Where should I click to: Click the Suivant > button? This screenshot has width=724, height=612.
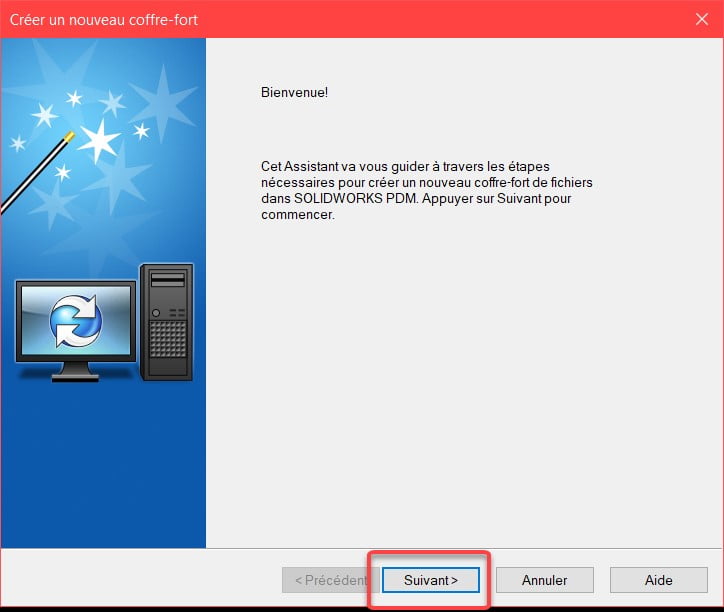click(431, 580)
